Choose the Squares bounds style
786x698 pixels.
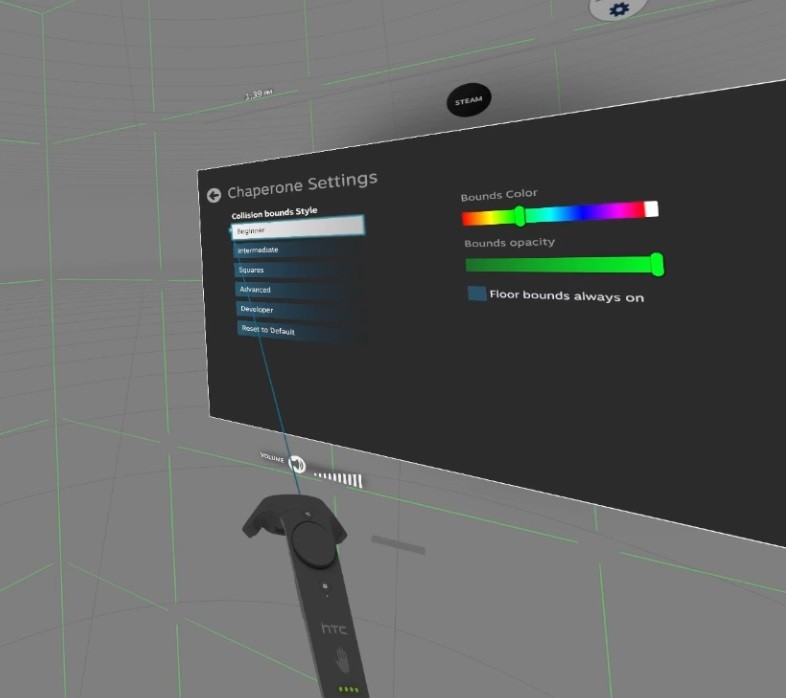point(300,269)
